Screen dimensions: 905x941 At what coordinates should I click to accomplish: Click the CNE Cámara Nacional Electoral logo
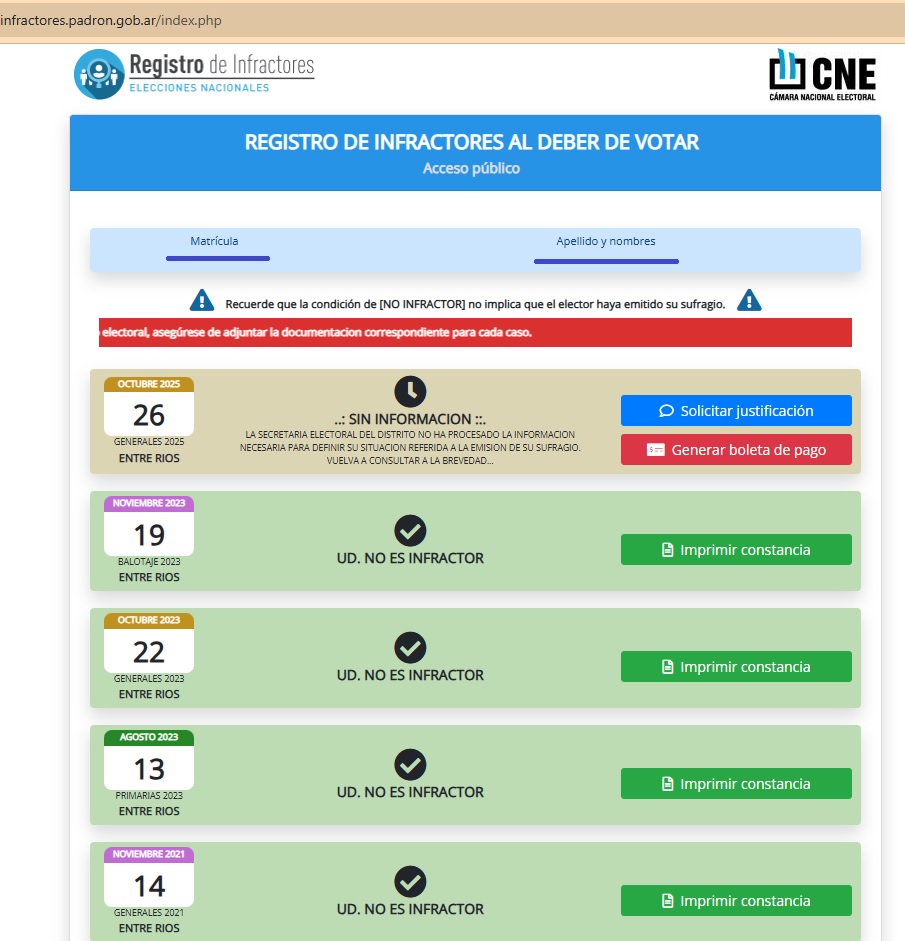[x=822, y=75]
